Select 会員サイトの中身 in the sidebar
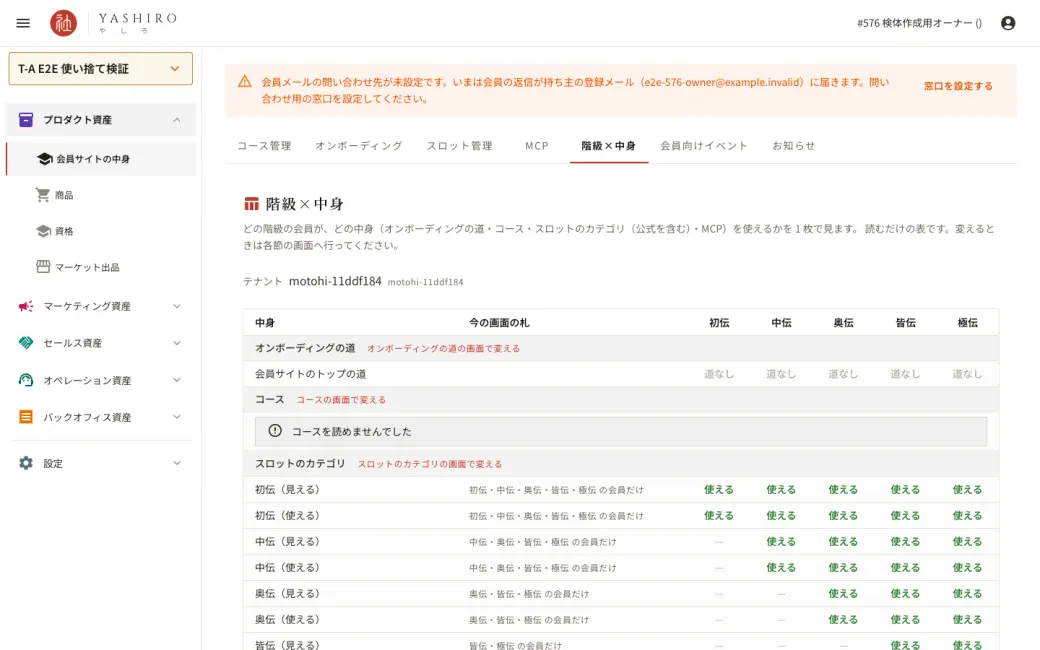The width and height of the screenshot is (1040, 650). [x=101, y=159]
